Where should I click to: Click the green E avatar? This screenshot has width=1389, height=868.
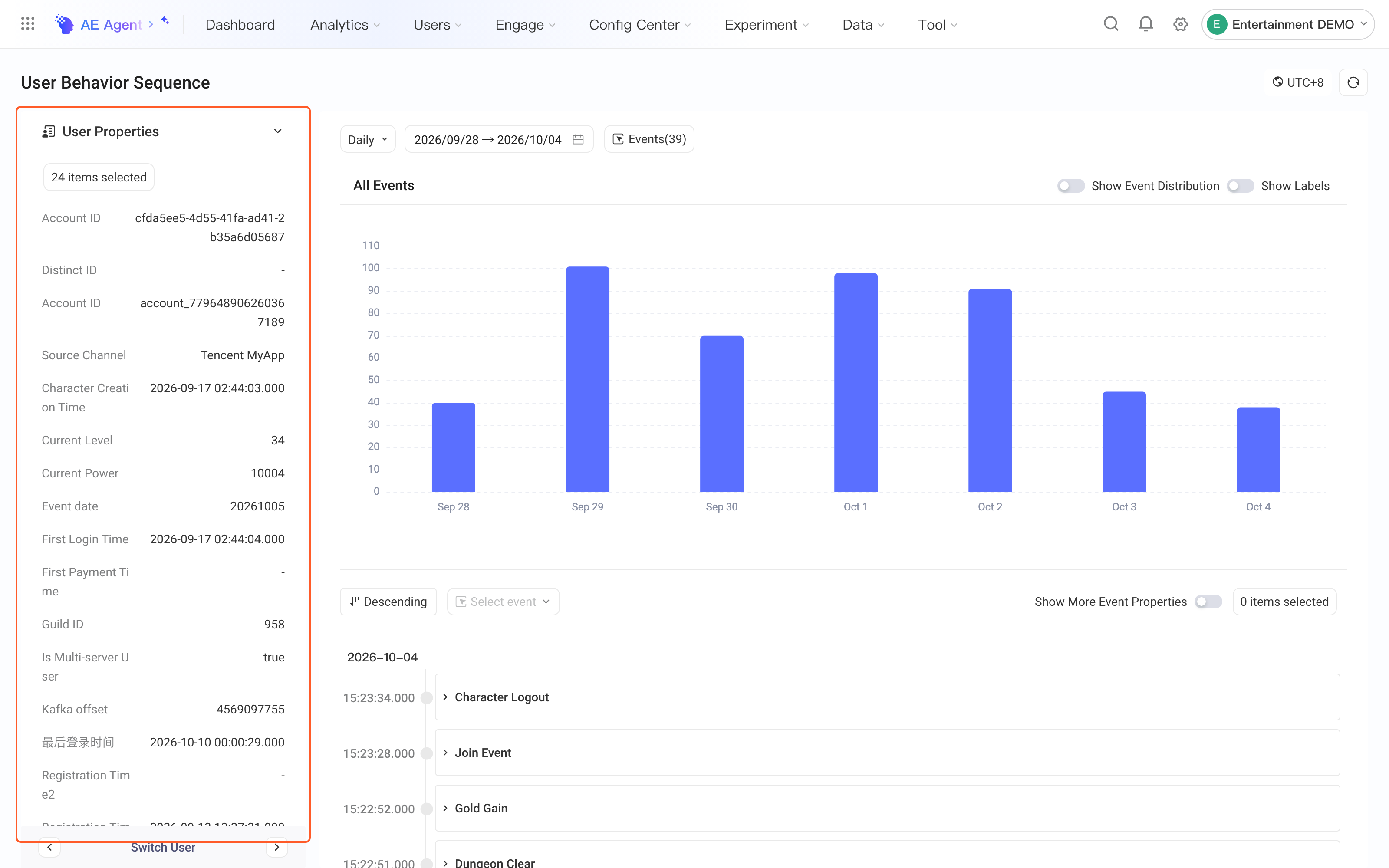pos(1216,24)
